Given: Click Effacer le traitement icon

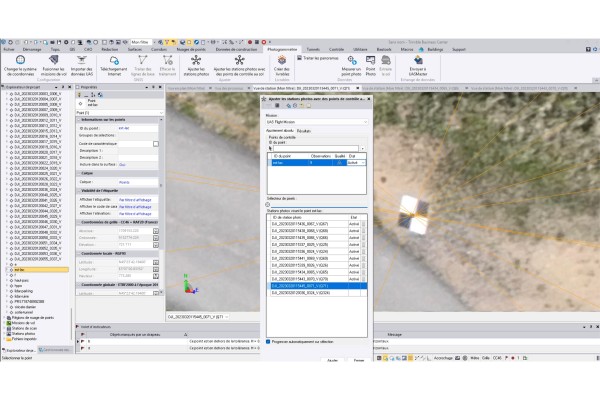Looking at the screenshot, I should [168, 60].
